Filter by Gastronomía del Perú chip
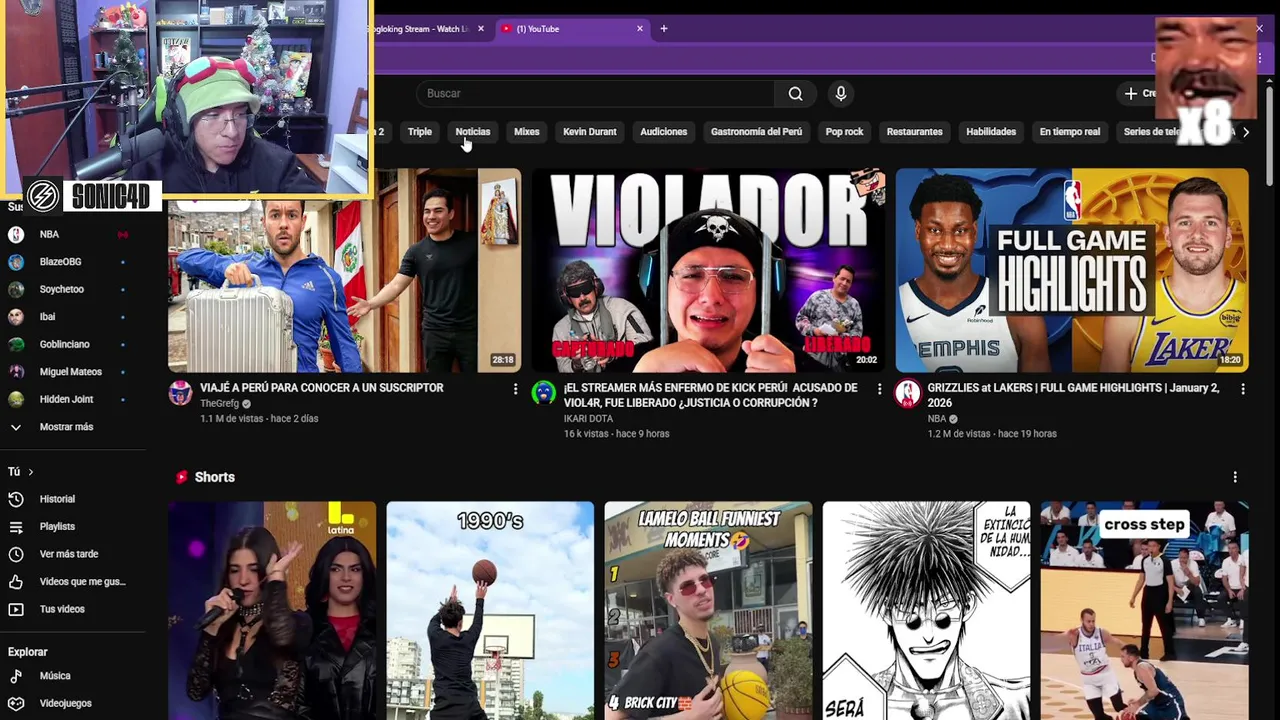The height and width of the screenshot is (720, 1280). [756, 132]
